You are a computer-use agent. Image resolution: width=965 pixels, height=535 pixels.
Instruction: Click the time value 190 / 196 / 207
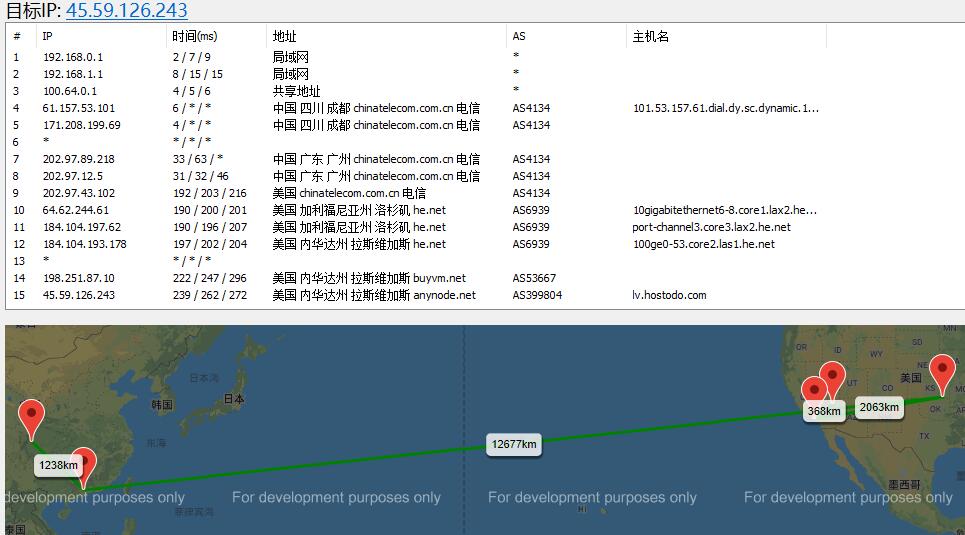coord(210,227)
